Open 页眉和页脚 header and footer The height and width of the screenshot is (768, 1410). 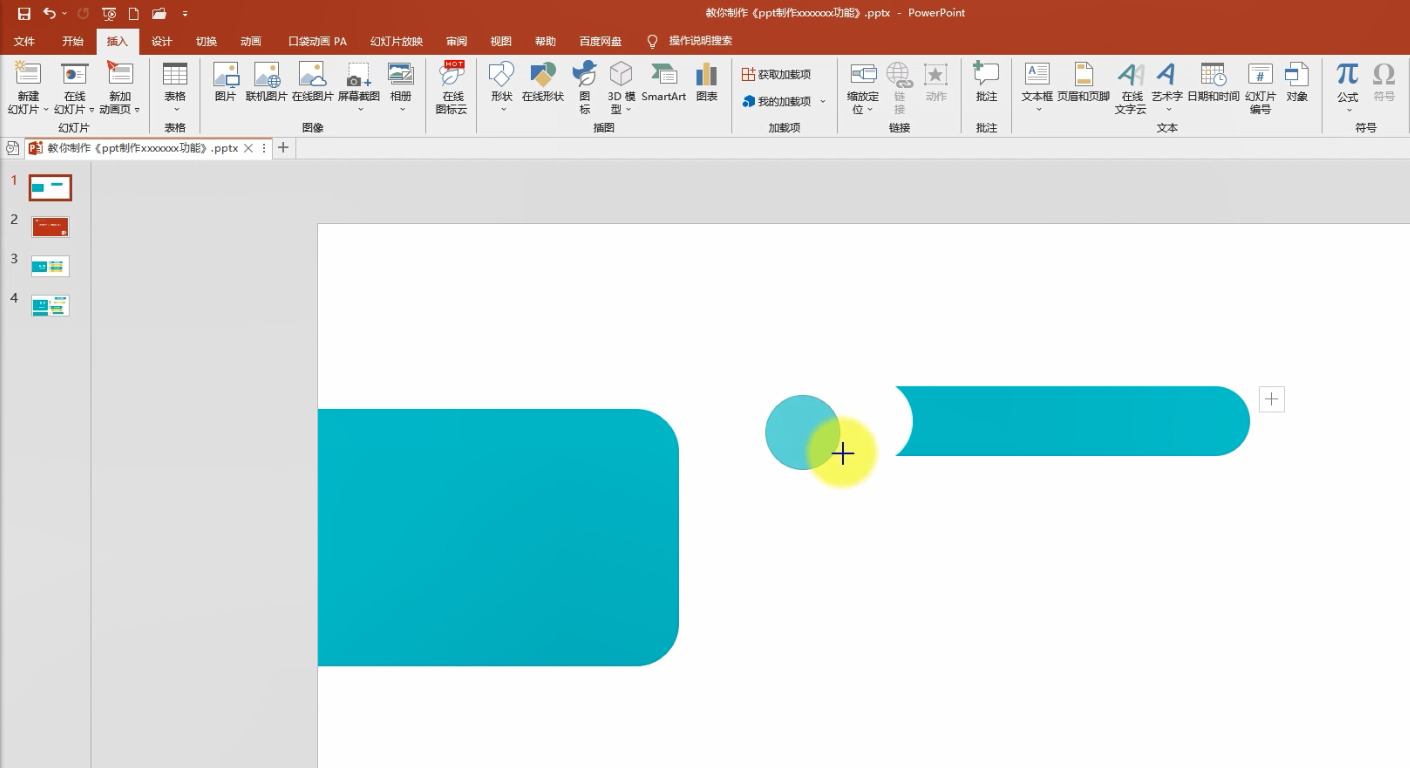[1084, 82]
